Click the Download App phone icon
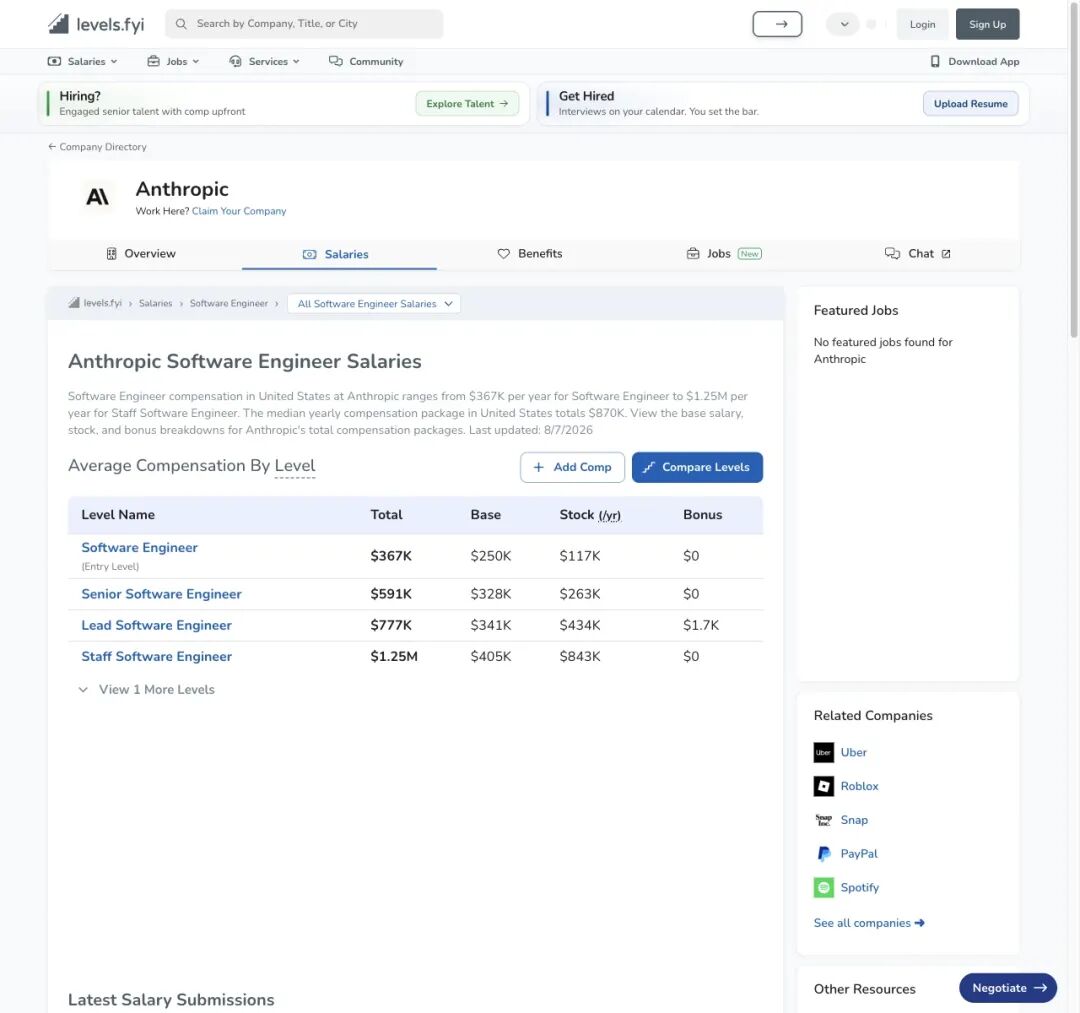The width and height of the screenshot is (1080, 1013). click(x=935, y=61)
